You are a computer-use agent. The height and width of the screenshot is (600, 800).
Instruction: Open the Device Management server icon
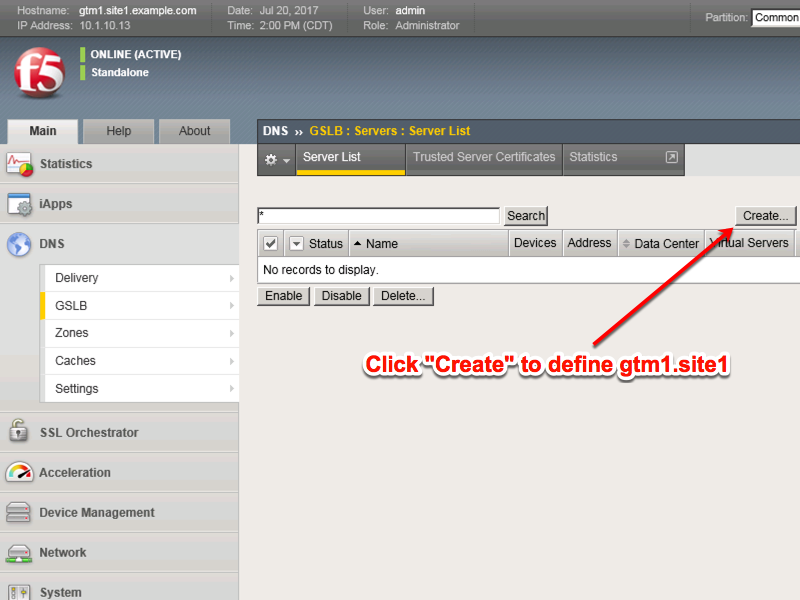pyautogui.click(x=18, y=512)
